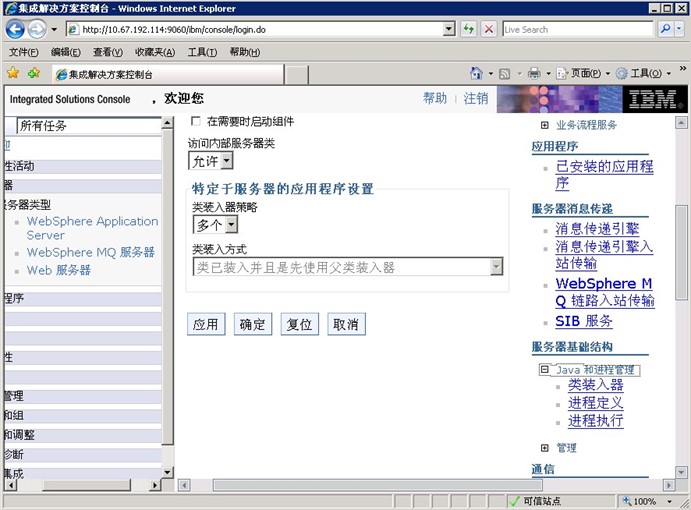Open the 收藏夹(A) menu
691x510 pixels.
coord(154,52)
